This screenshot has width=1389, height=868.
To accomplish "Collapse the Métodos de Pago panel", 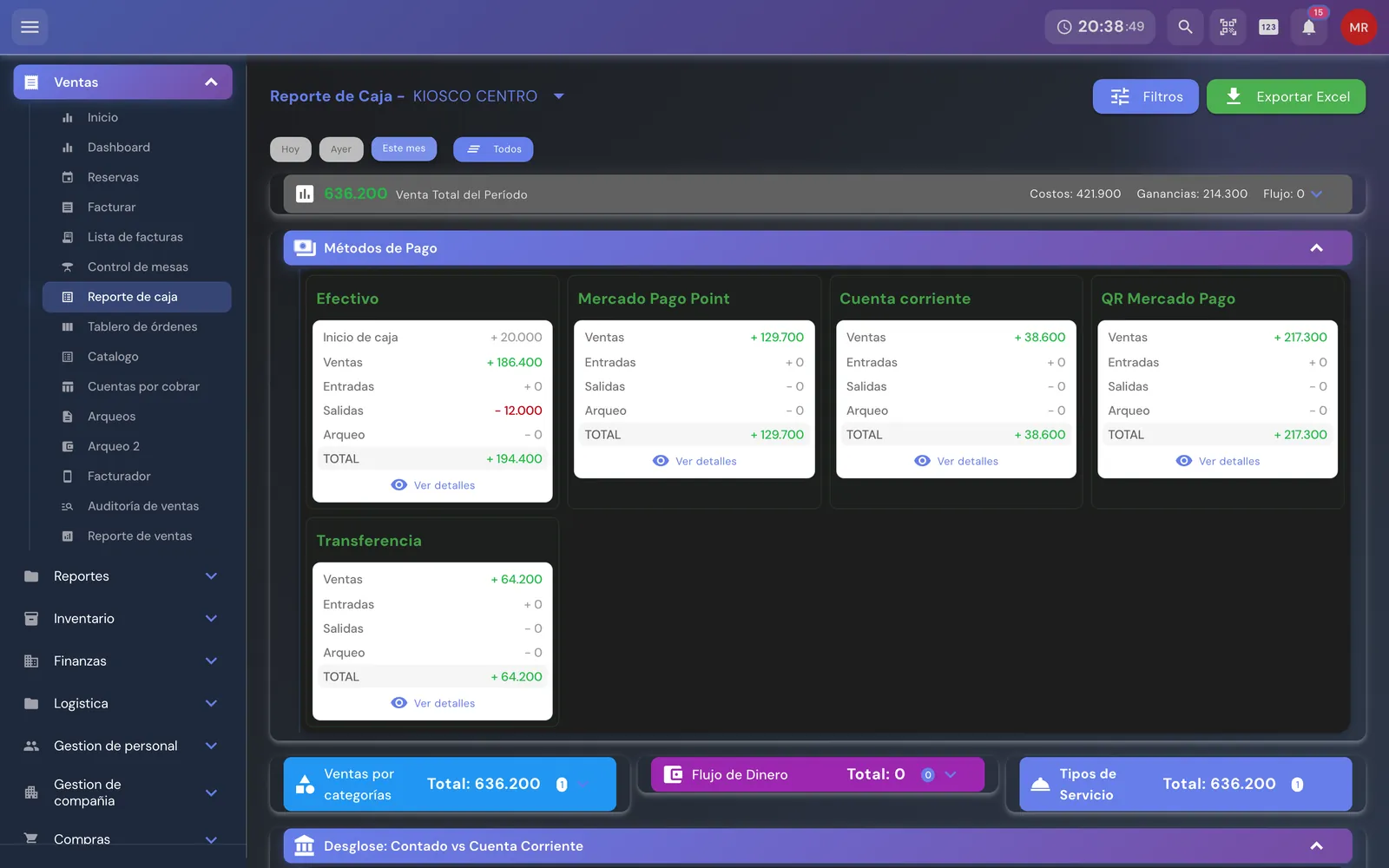I will coord(1316,248).
